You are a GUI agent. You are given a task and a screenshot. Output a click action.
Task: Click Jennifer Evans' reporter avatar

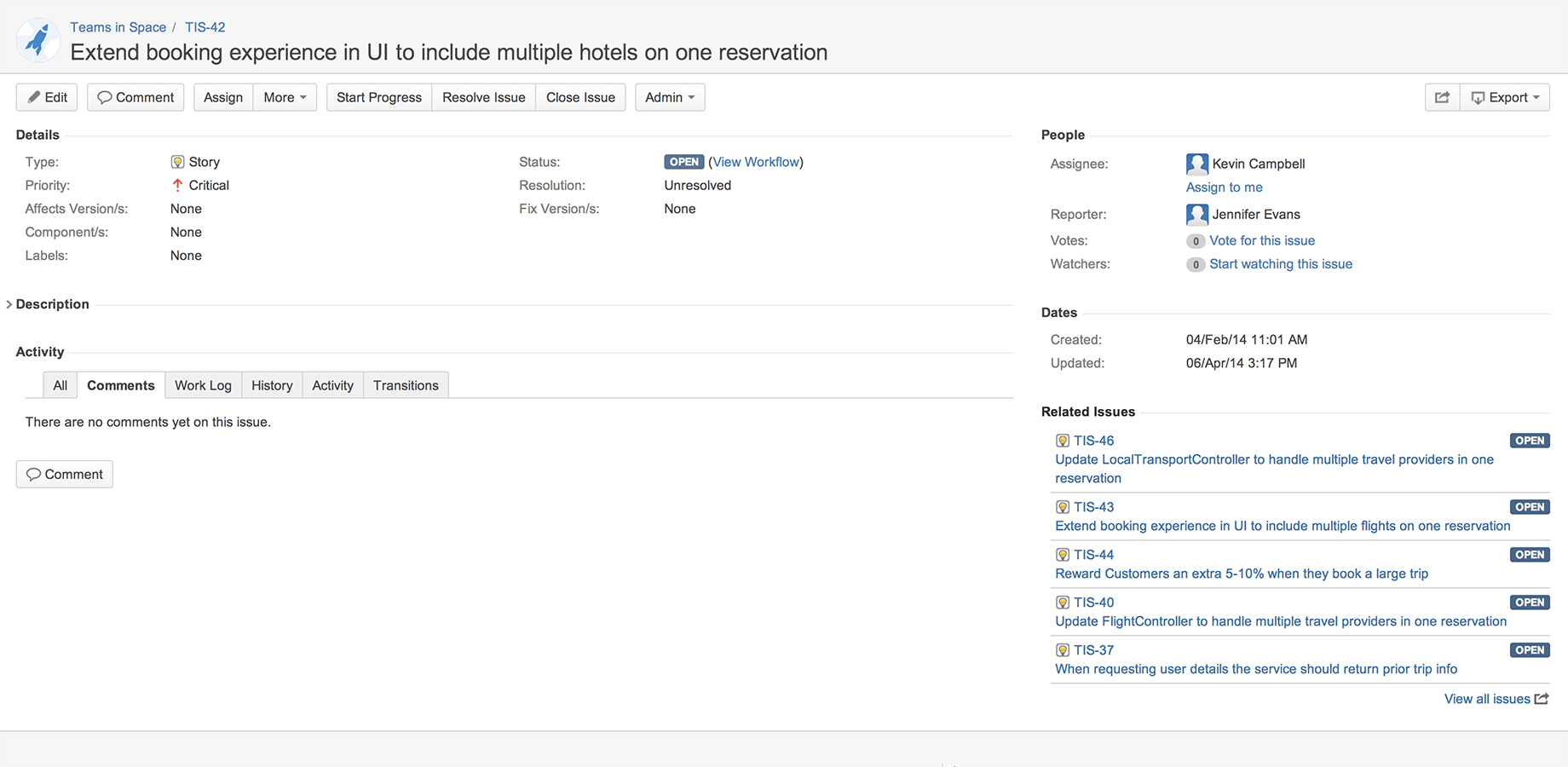pyautogui.click(x=1196, y=214)
